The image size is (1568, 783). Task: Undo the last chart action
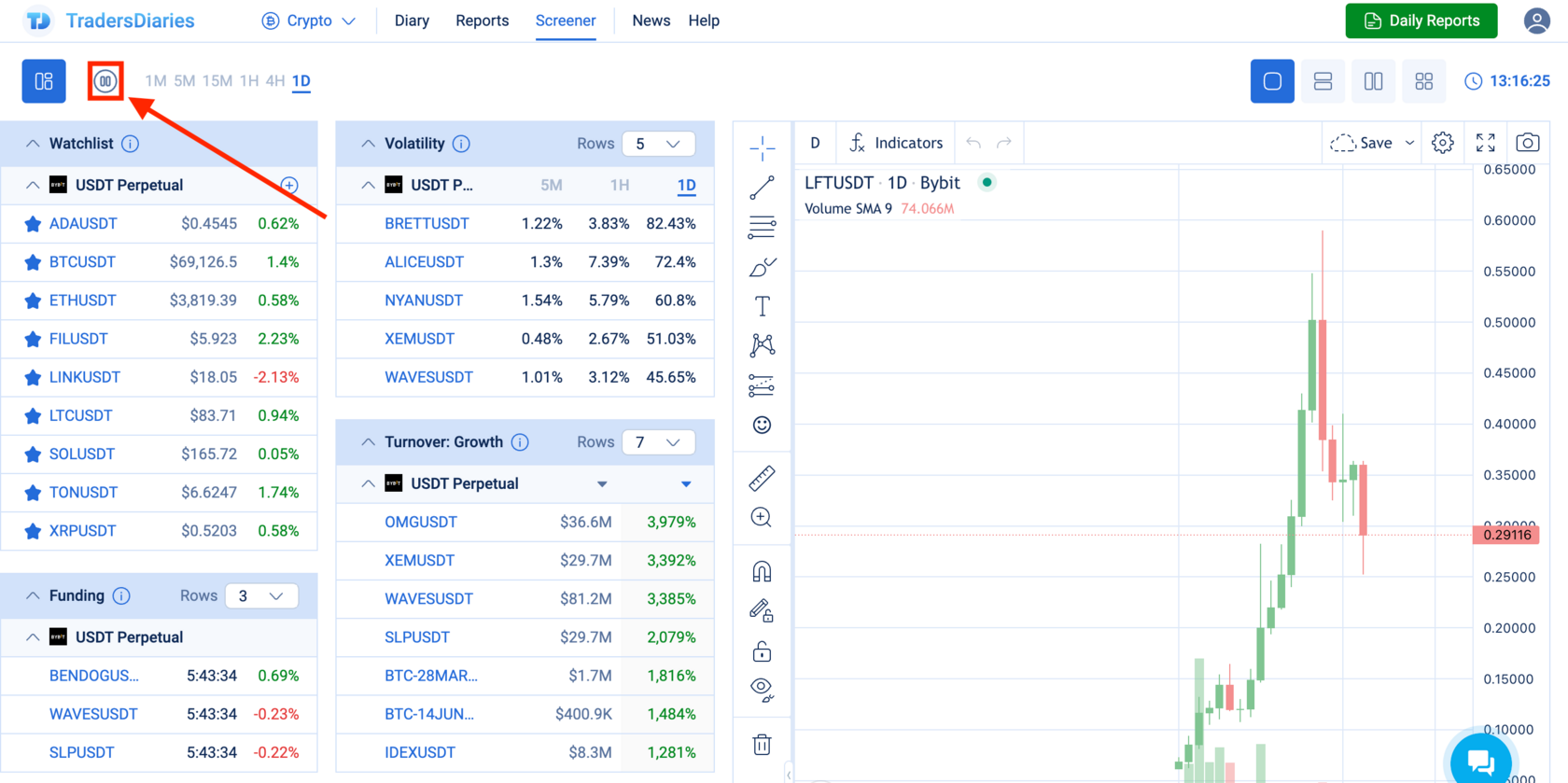(973, 143)
